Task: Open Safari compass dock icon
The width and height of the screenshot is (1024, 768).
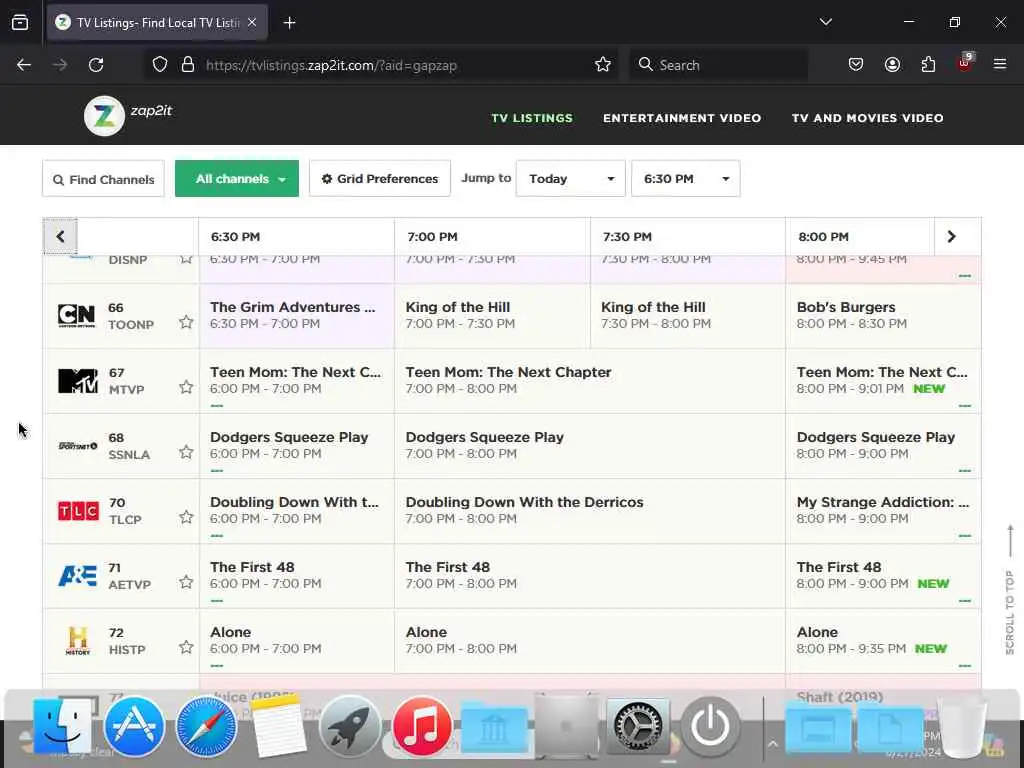Action: pyautogui.click(x=206, y=726)
